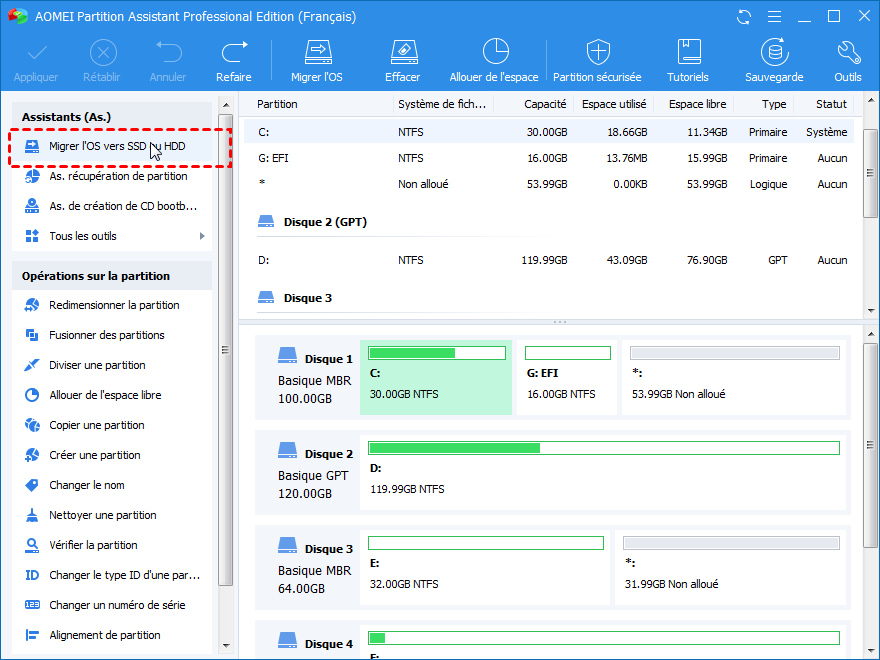Sort by Espace libre column header

coord(697,104)
